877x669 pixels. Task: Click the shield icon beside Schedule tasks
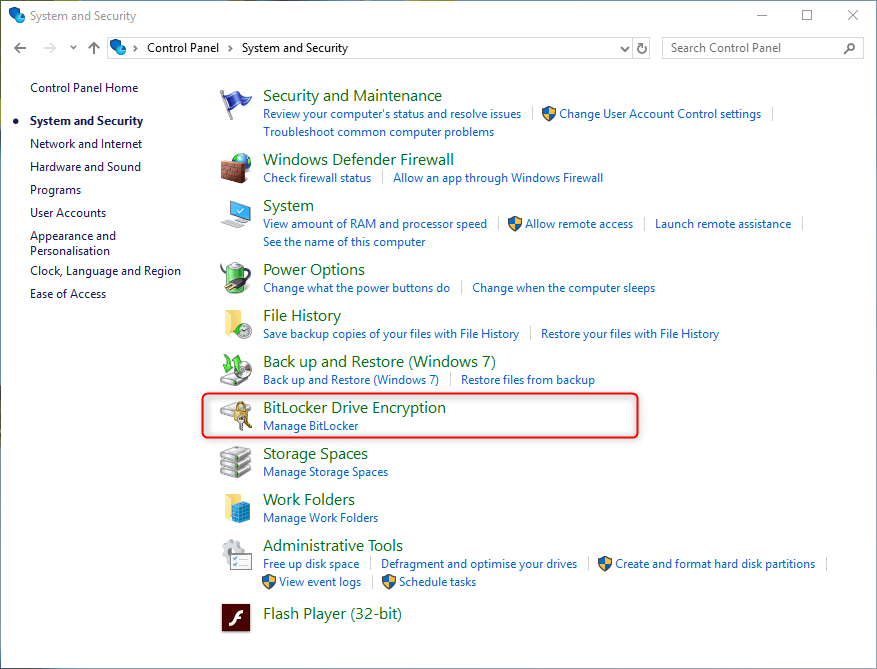tap(389, 582)
